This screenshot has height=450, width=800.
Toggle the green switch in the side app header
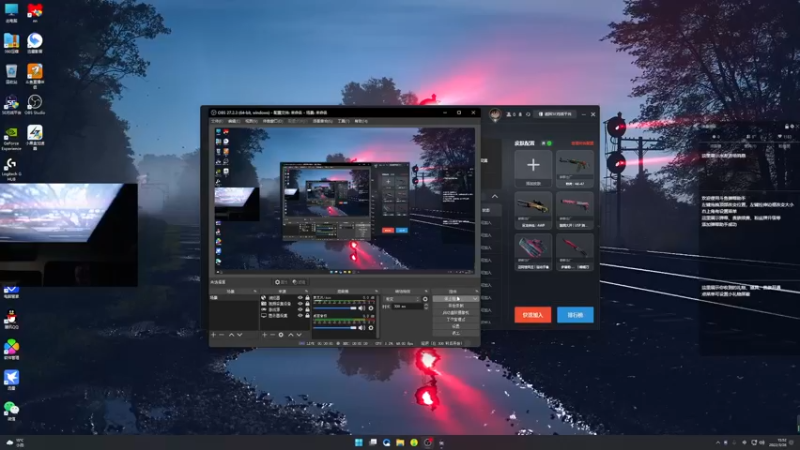[546, 143]
